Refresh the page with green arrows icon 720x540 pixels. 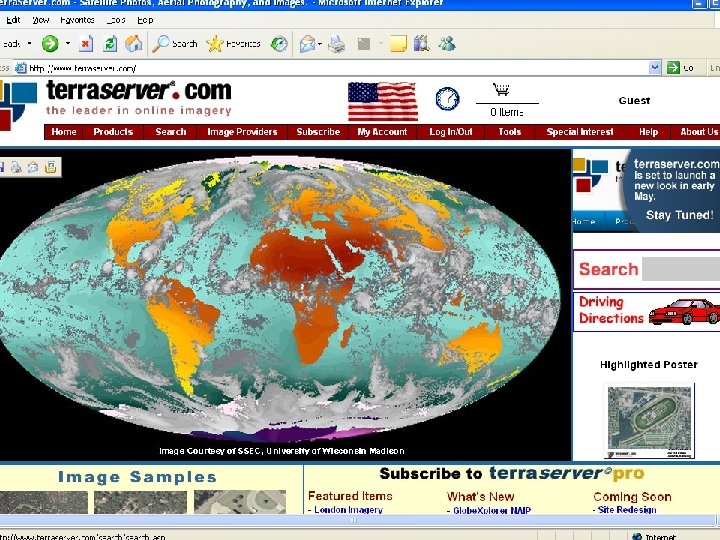(x=110, y=44)
